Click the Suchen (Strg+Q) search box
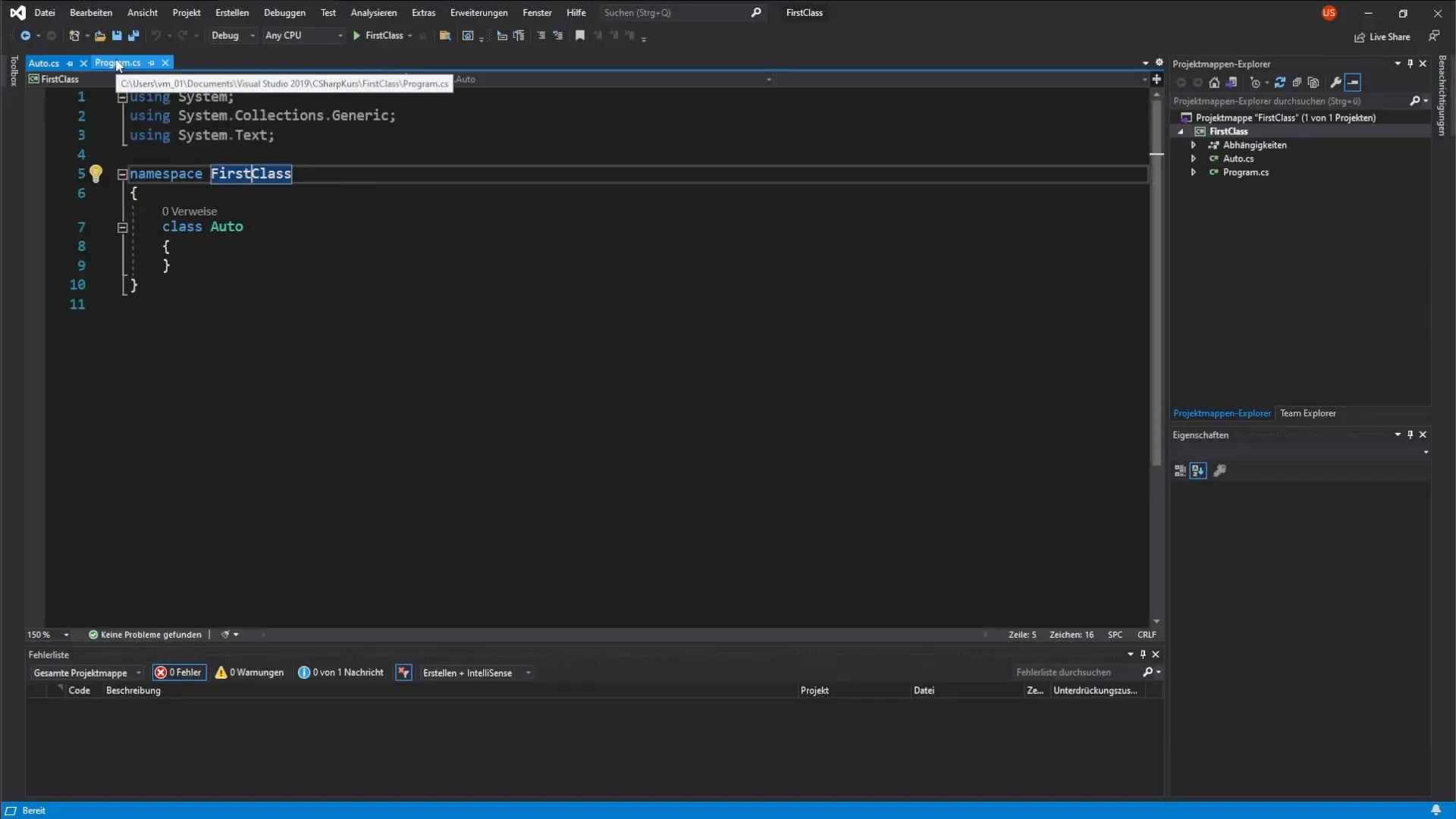The height and width of the screenshot is (819, 1456). 682,13
